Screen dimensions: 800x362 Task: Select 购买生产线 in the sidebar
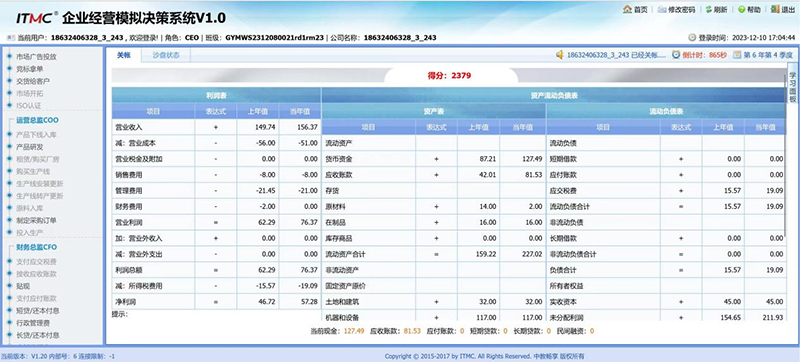33,171
